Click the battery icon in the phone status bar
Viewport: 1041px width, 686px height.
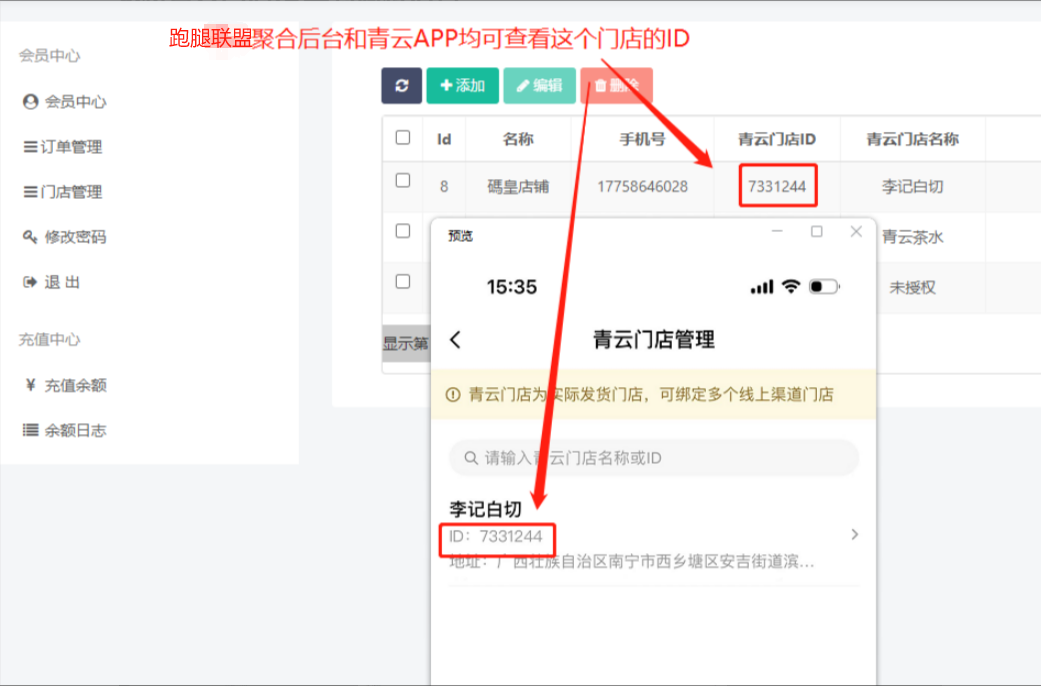824,286
